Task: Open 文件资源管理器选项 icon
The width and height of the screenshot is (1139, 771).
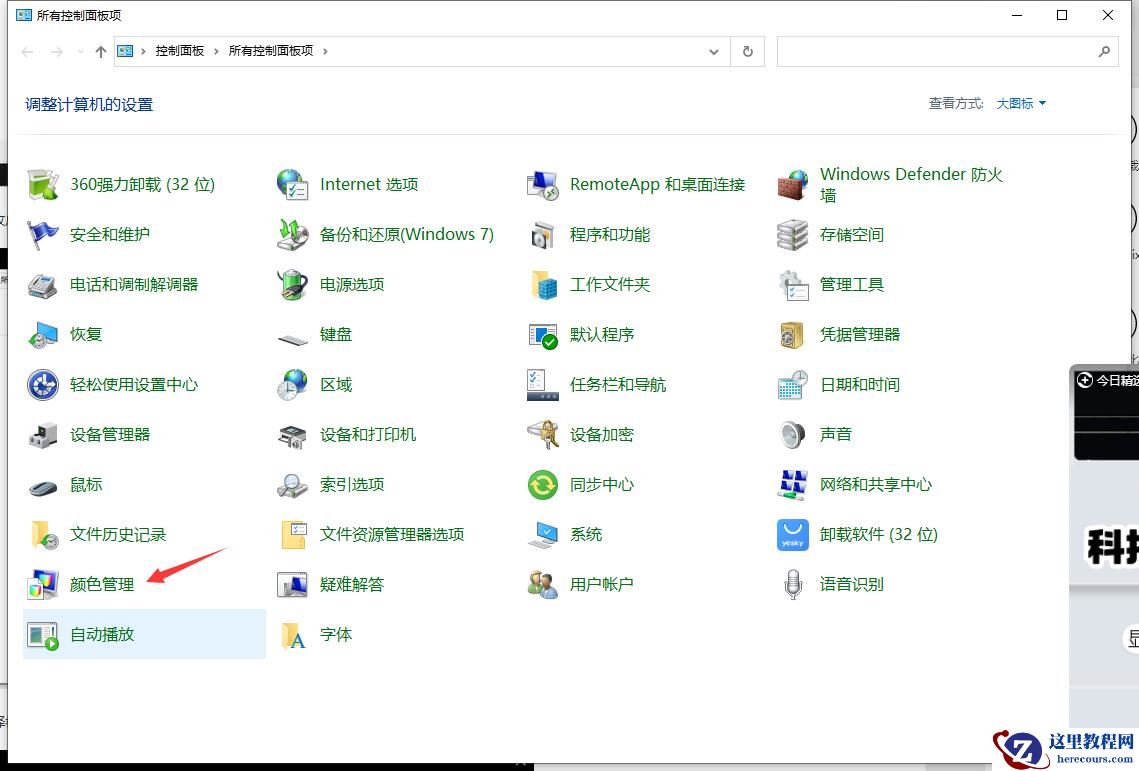Action: pos(293,535)
